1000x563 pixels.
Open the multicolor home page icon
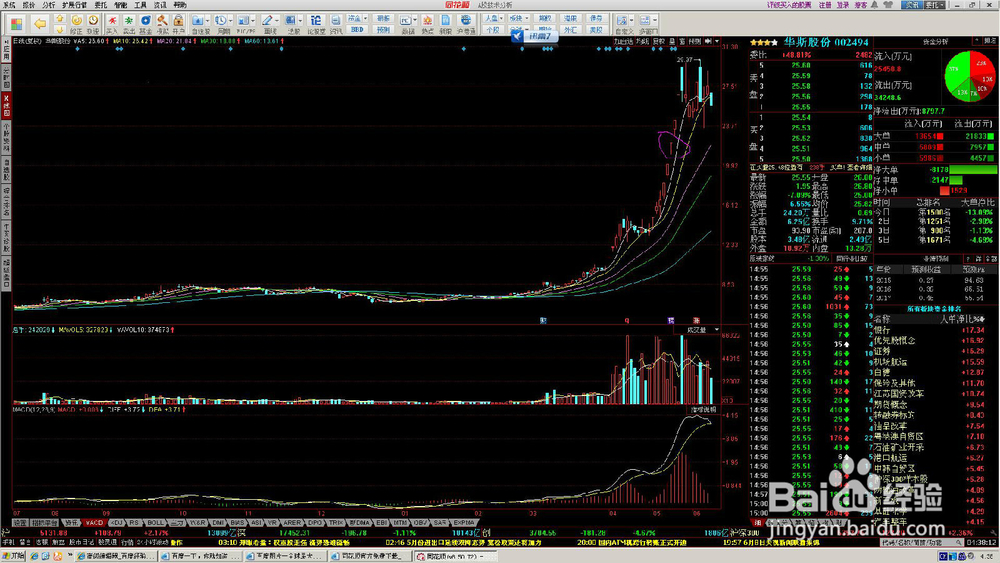tap(17, 24)
